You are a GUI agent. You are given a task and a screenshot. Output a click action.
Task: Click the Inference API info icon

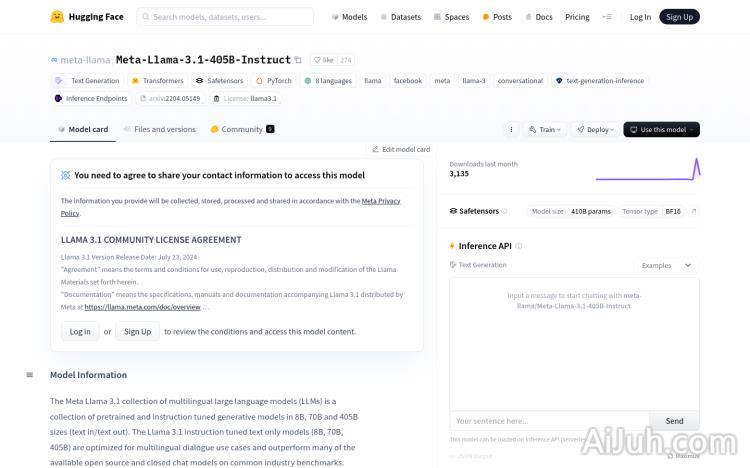[x=518, y=246]
